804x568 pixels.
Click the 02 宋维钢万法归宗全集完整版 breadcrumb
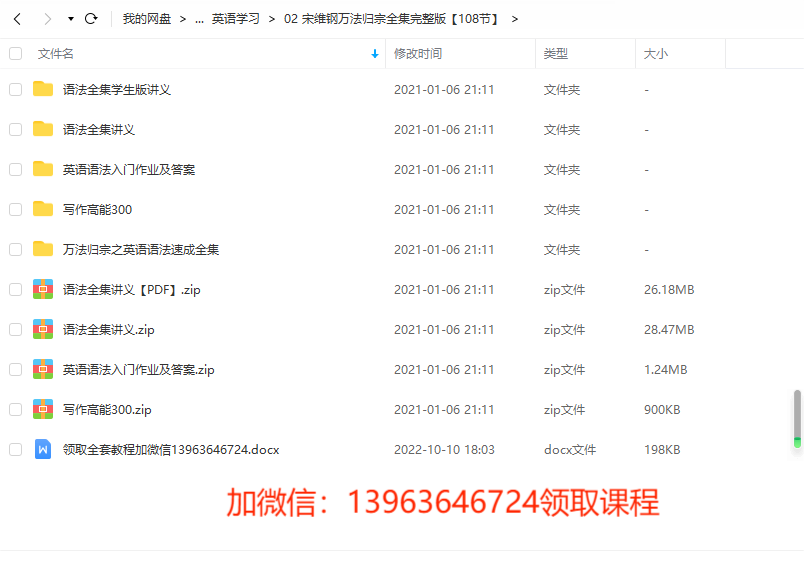click(392, 19)
